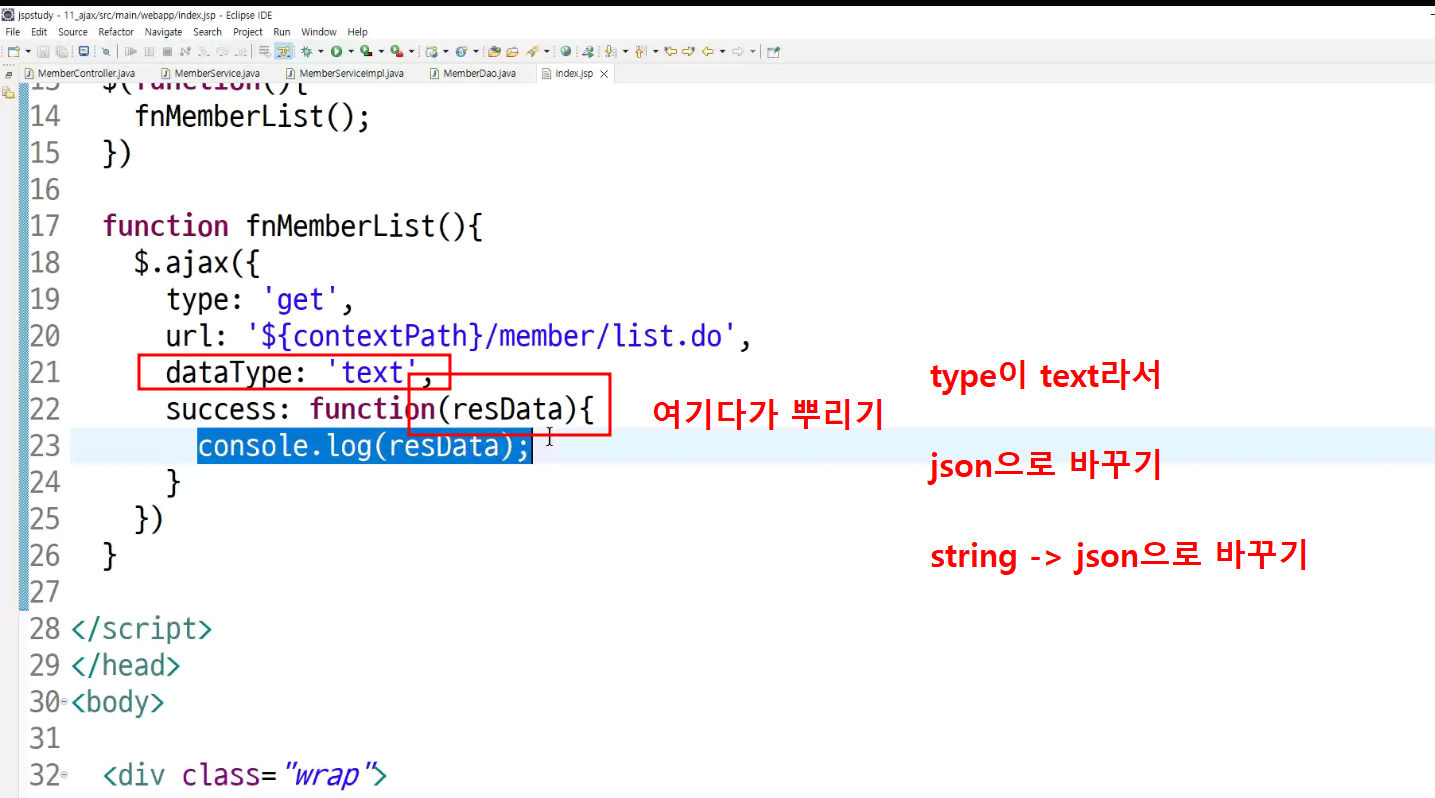Click the Save icon in toolbar
1435x798 pixels.
(x=43, y=52)
